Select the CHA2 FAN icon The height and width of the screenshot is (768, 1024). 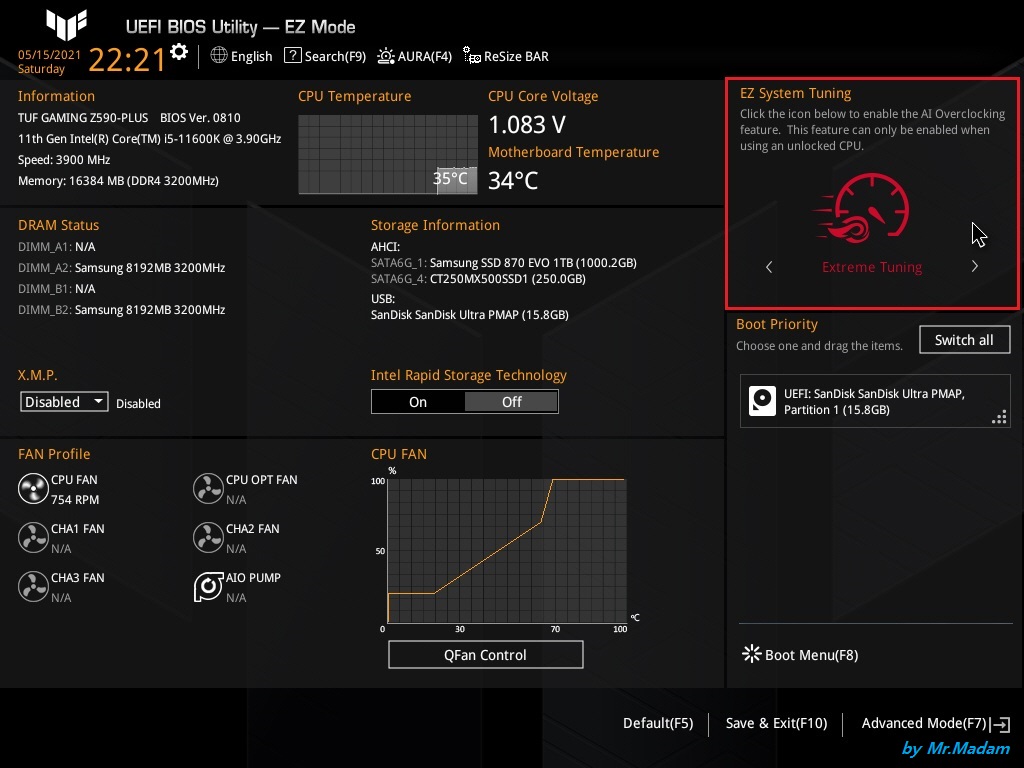pyautogui.click(x=208, y=538)
